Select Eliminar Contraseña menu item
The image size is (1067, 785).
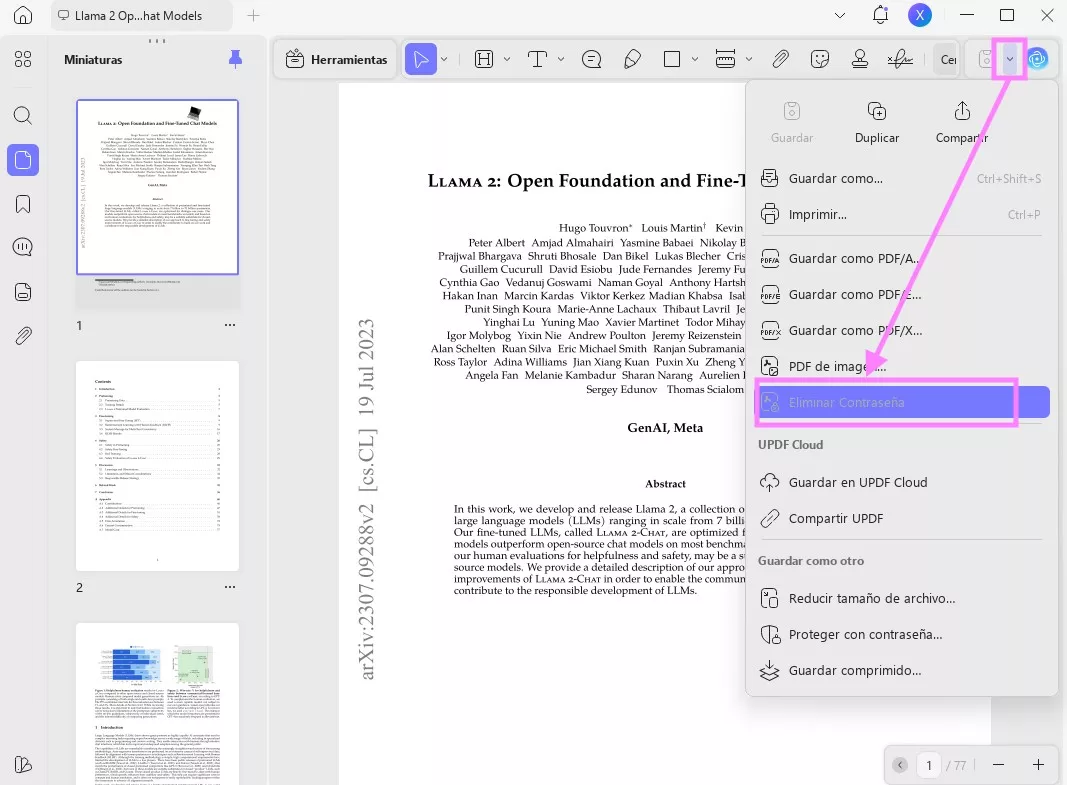click(902, 402)
